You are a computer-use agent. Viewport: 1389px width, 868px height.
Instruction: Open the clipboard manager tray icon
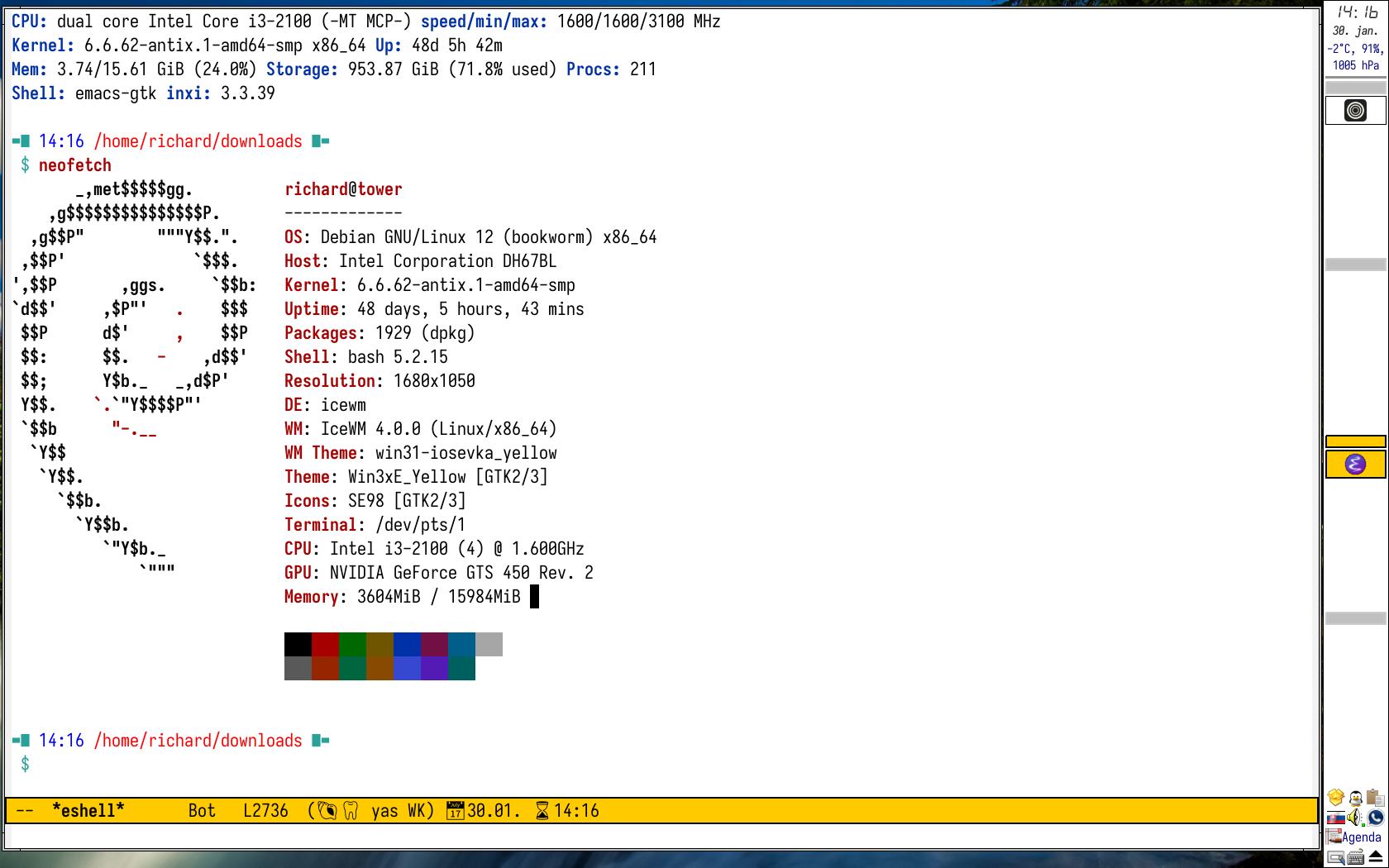tap(1375, 798)
